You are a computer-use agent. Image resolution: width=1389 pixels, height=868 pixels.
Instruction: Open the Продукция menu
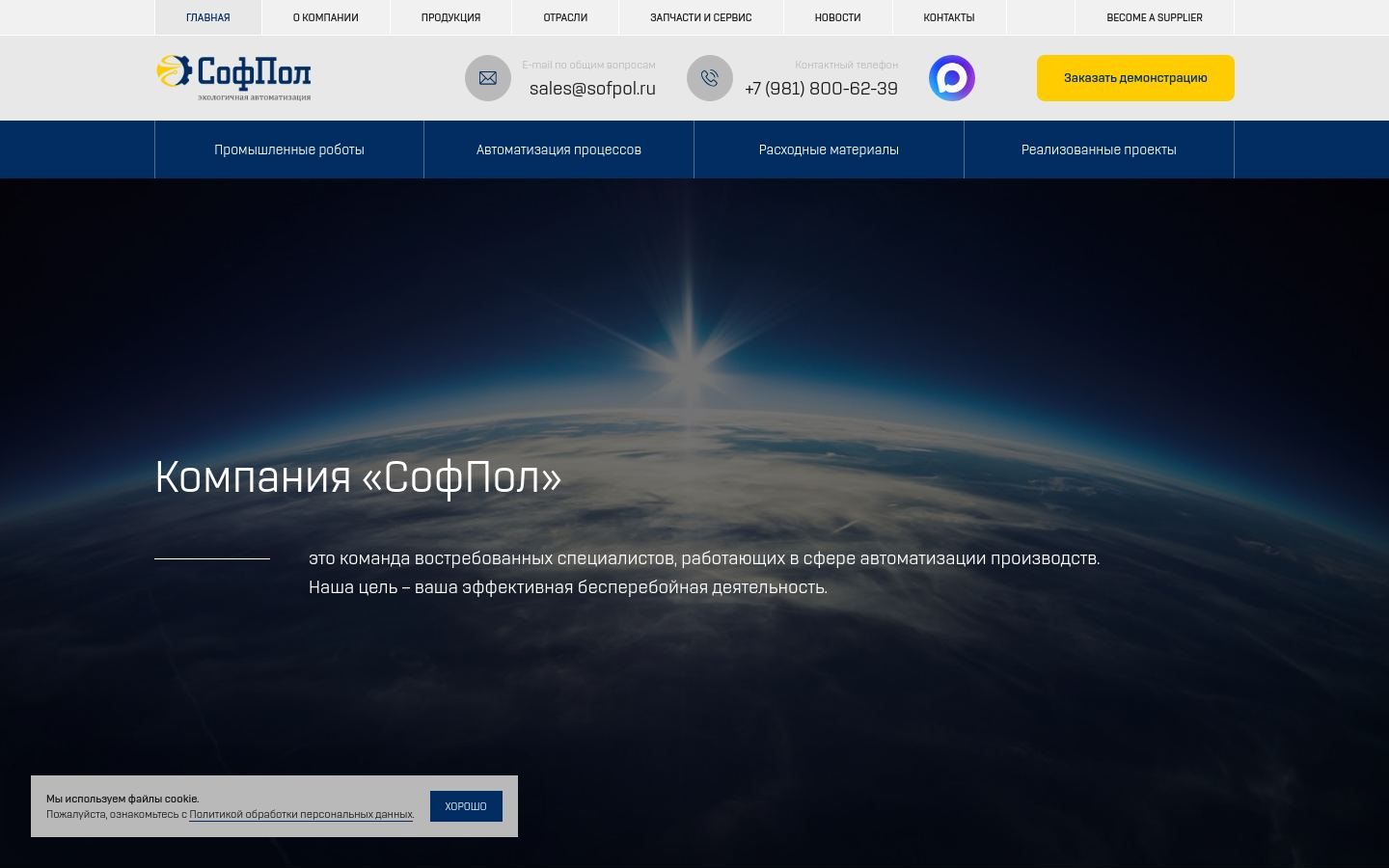pyautogui.click(x=450, y=17)
